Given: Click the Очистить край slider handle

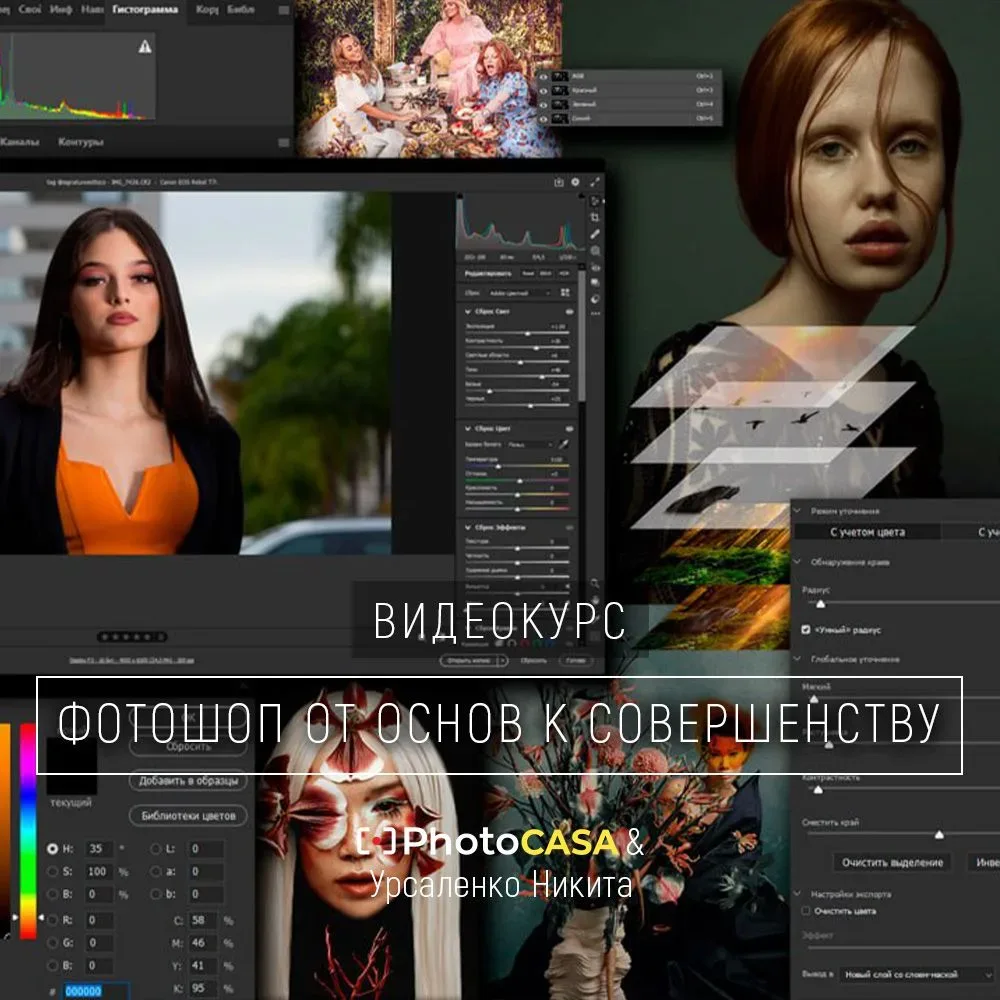Looking at the screenshot, I should [939, 834].
